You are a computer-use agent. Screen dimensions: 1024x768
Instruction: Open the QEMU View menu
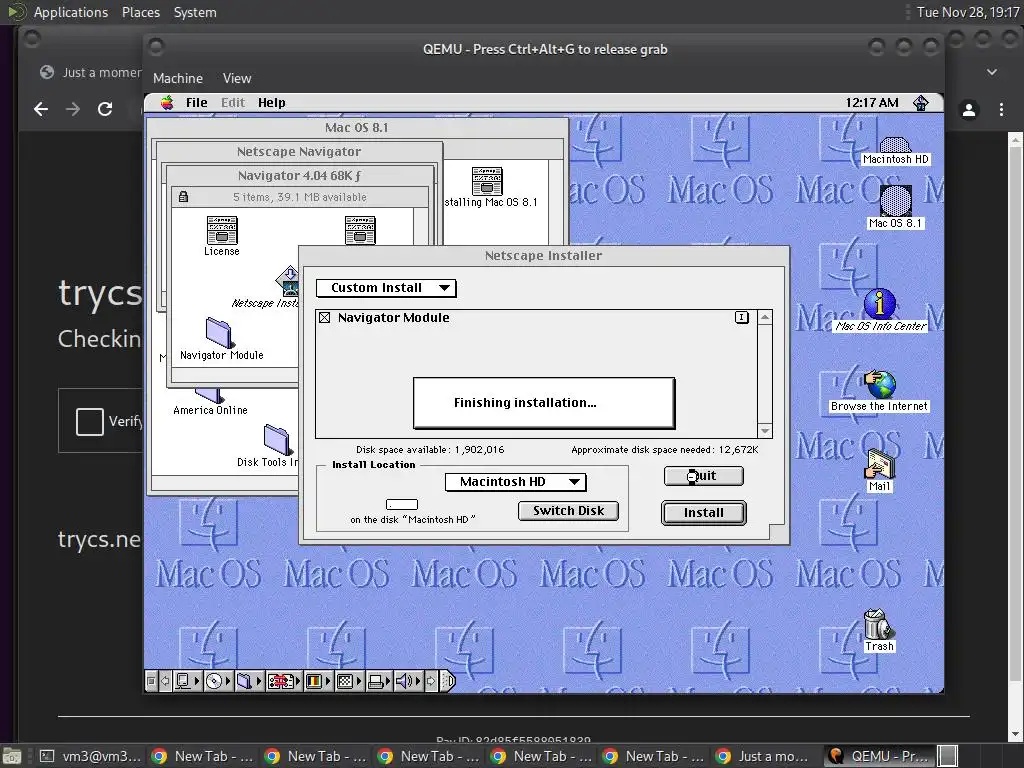(x=236, y=78)
